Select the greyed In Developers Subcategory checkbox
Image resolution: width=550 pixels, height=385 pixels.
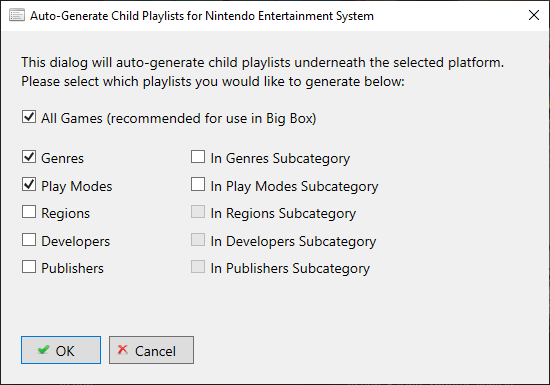coord(198,240)
